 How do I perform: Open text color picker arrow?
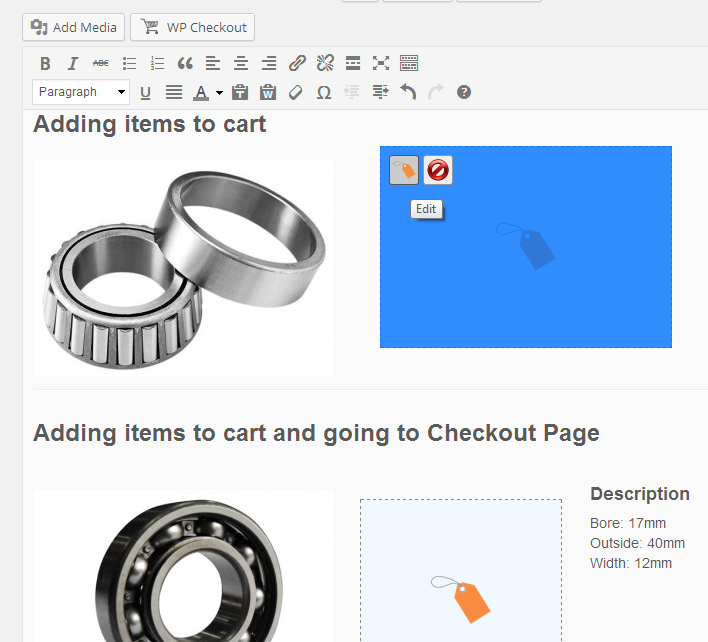point(219,93)
